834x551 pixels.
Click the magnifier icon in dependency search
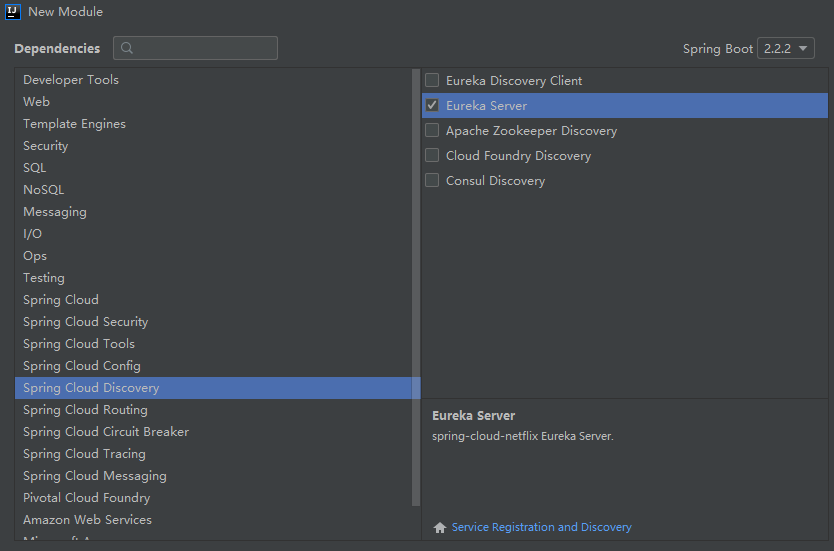coord(127,48)
